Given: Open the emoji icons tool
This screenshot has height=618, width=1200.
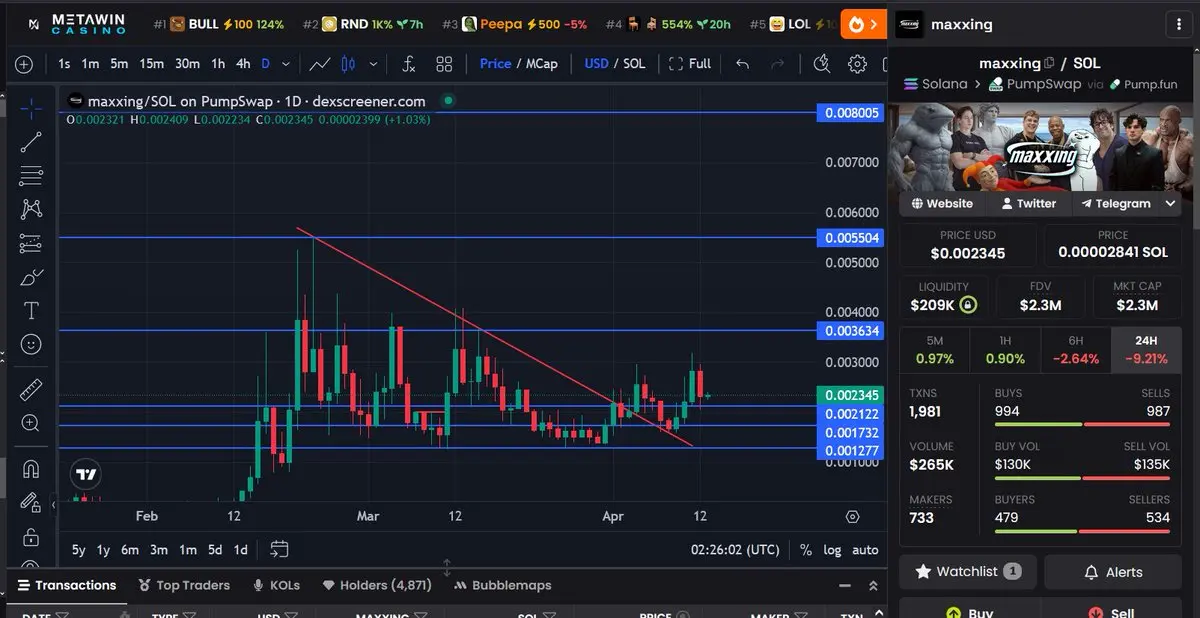Looking at the screenshot, I should (31, 344).
